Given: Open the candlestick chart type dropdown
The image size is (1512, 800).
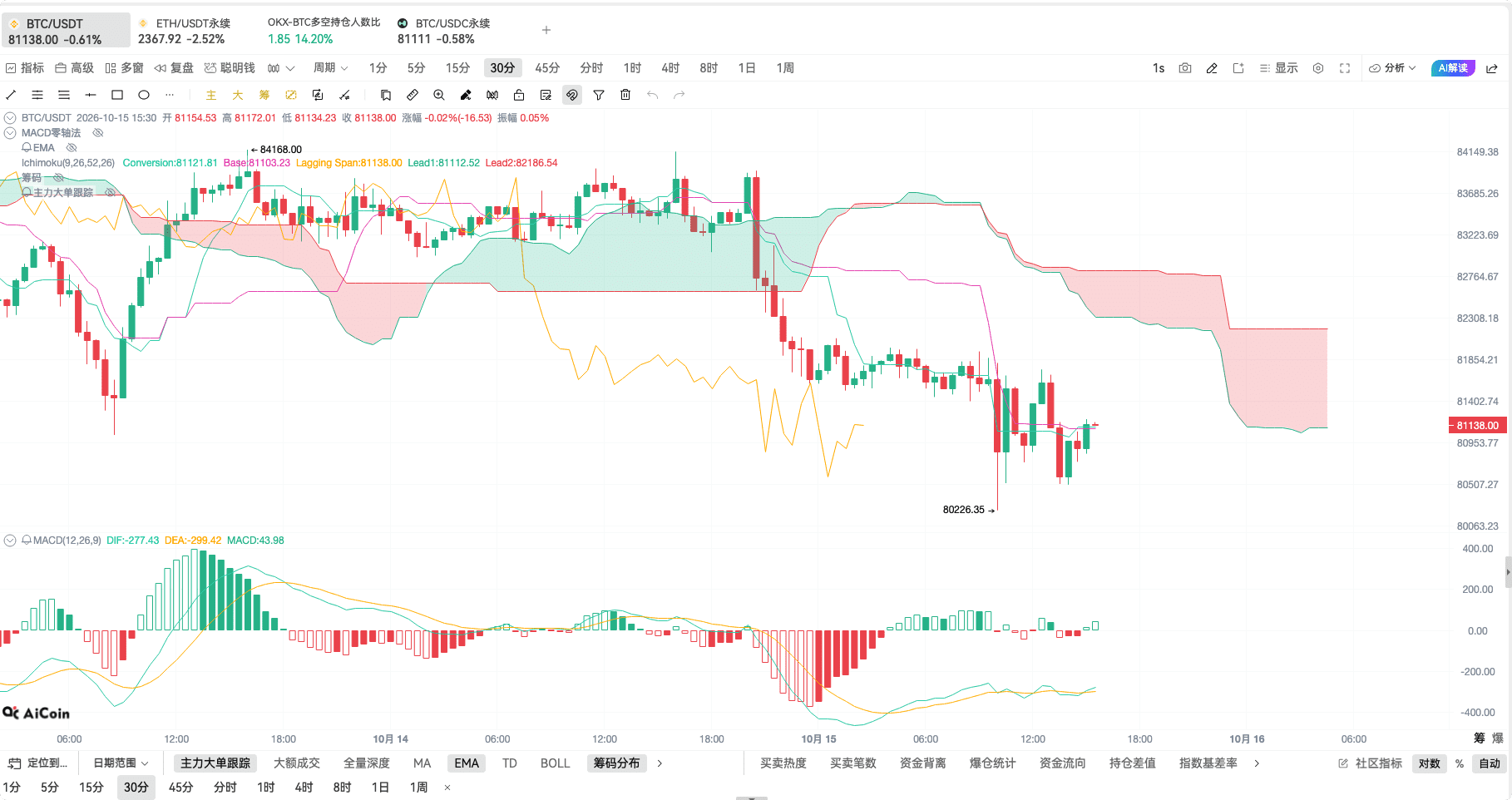Looking at the screenshot, I should click(281, 68).
